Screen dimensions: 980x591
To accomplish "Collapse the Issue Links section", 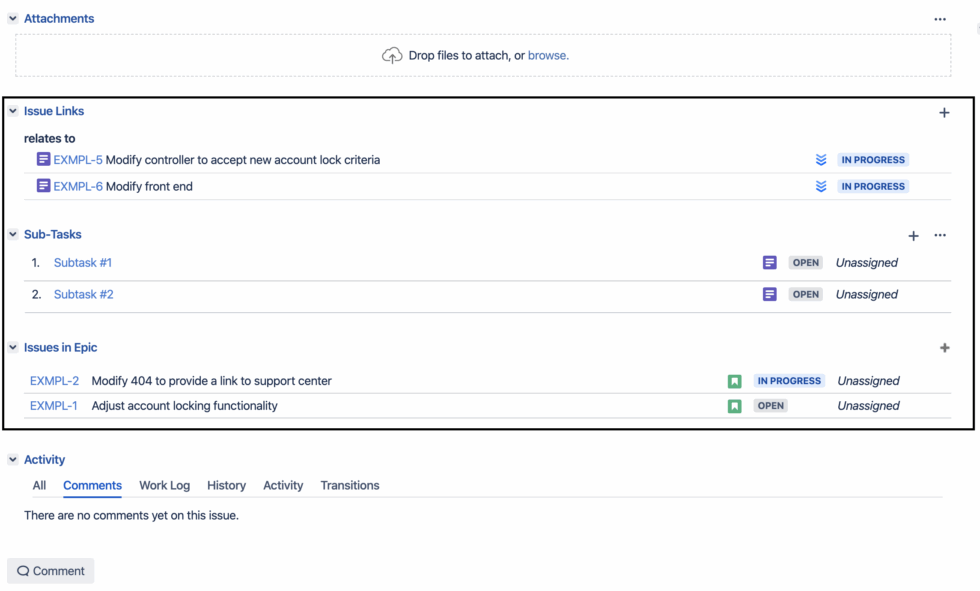I will tap(12, 110).
